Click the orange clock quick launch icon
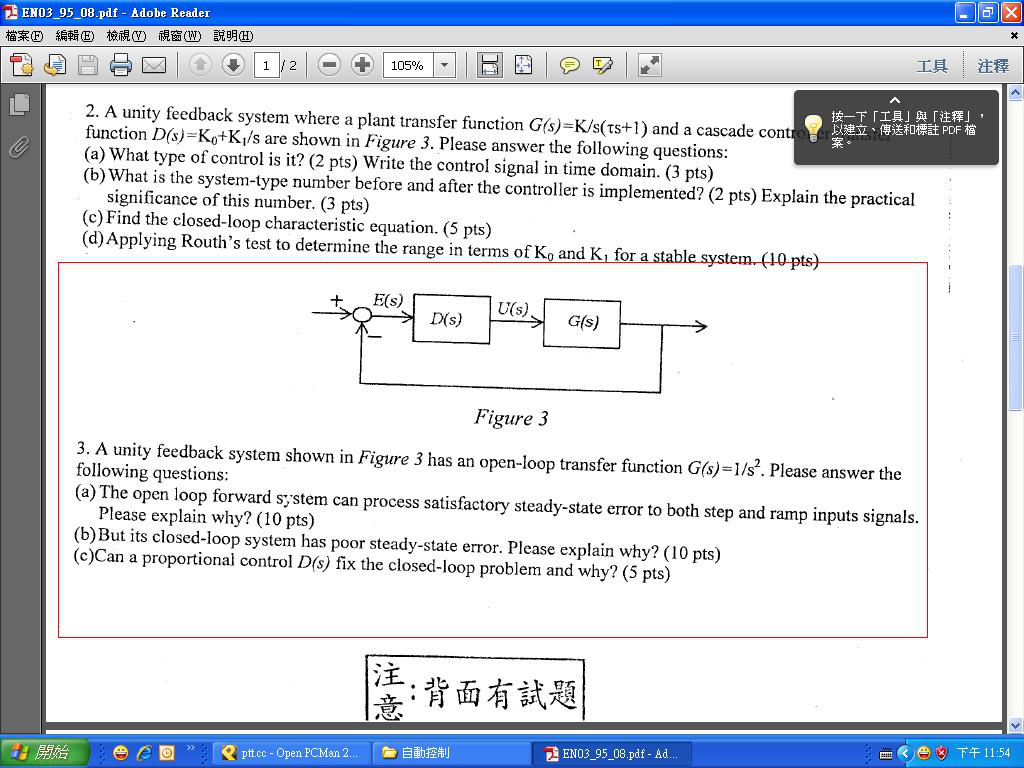This screenshot has width=1024, height=768. click(167, 753)
